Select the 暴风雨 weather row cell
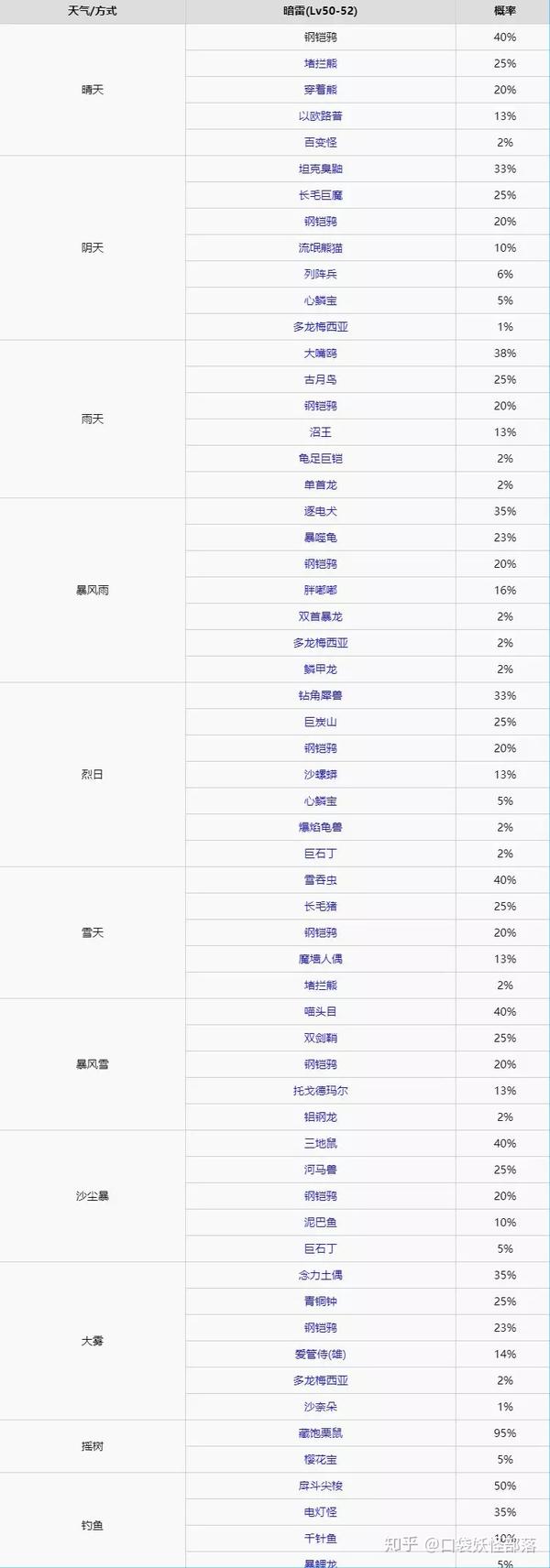 pos(93,590)
